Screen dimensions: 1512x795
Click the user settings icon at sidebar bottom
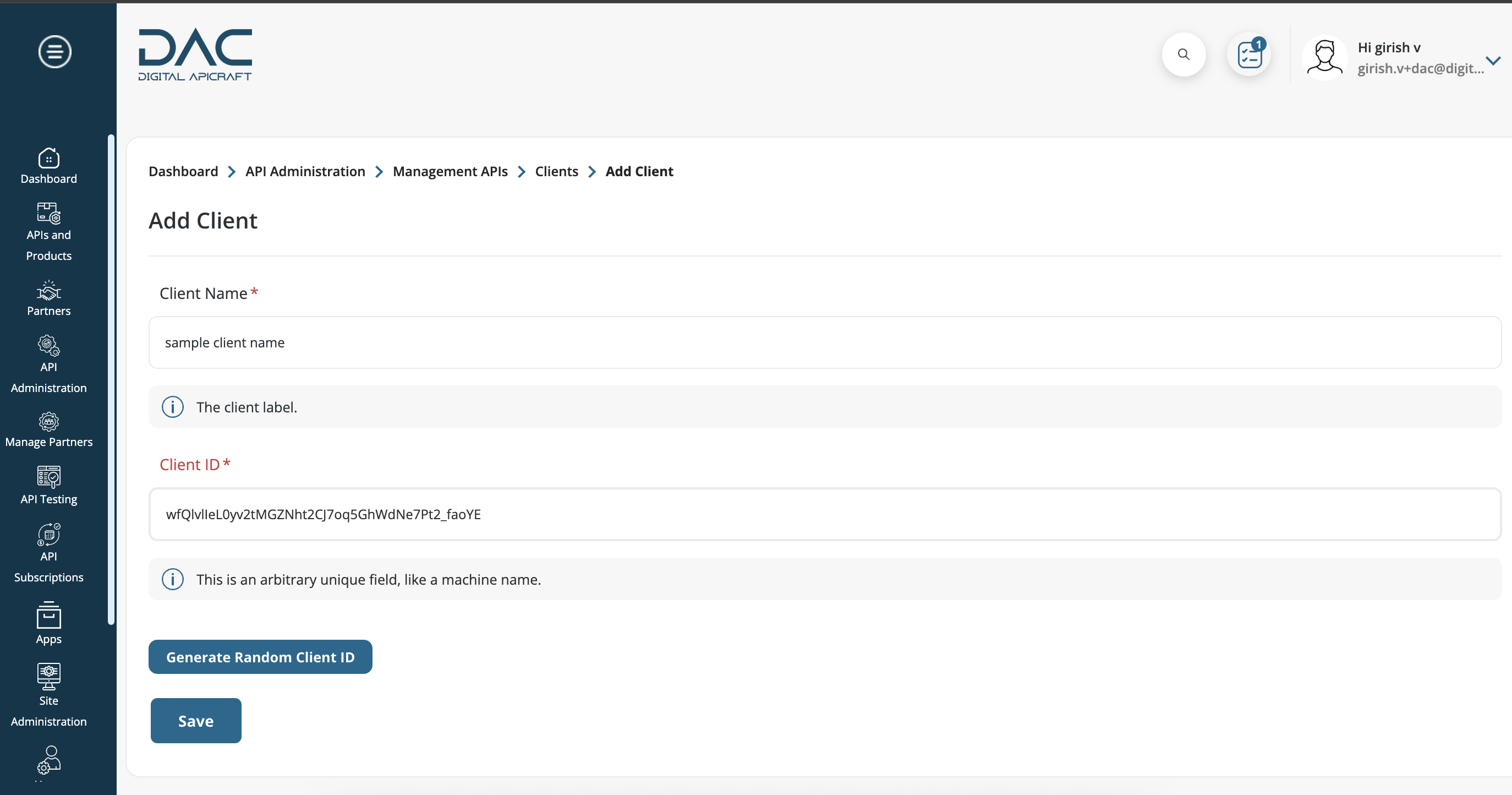tap(49, 760)
